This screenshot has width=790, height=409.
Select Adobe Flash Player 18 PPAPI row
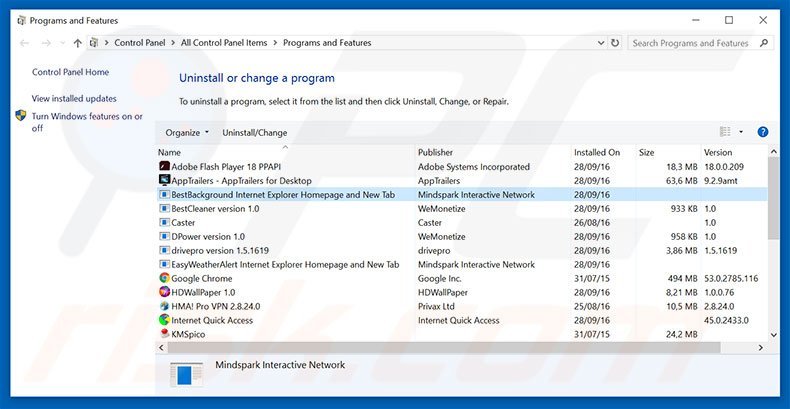(462, 167)
